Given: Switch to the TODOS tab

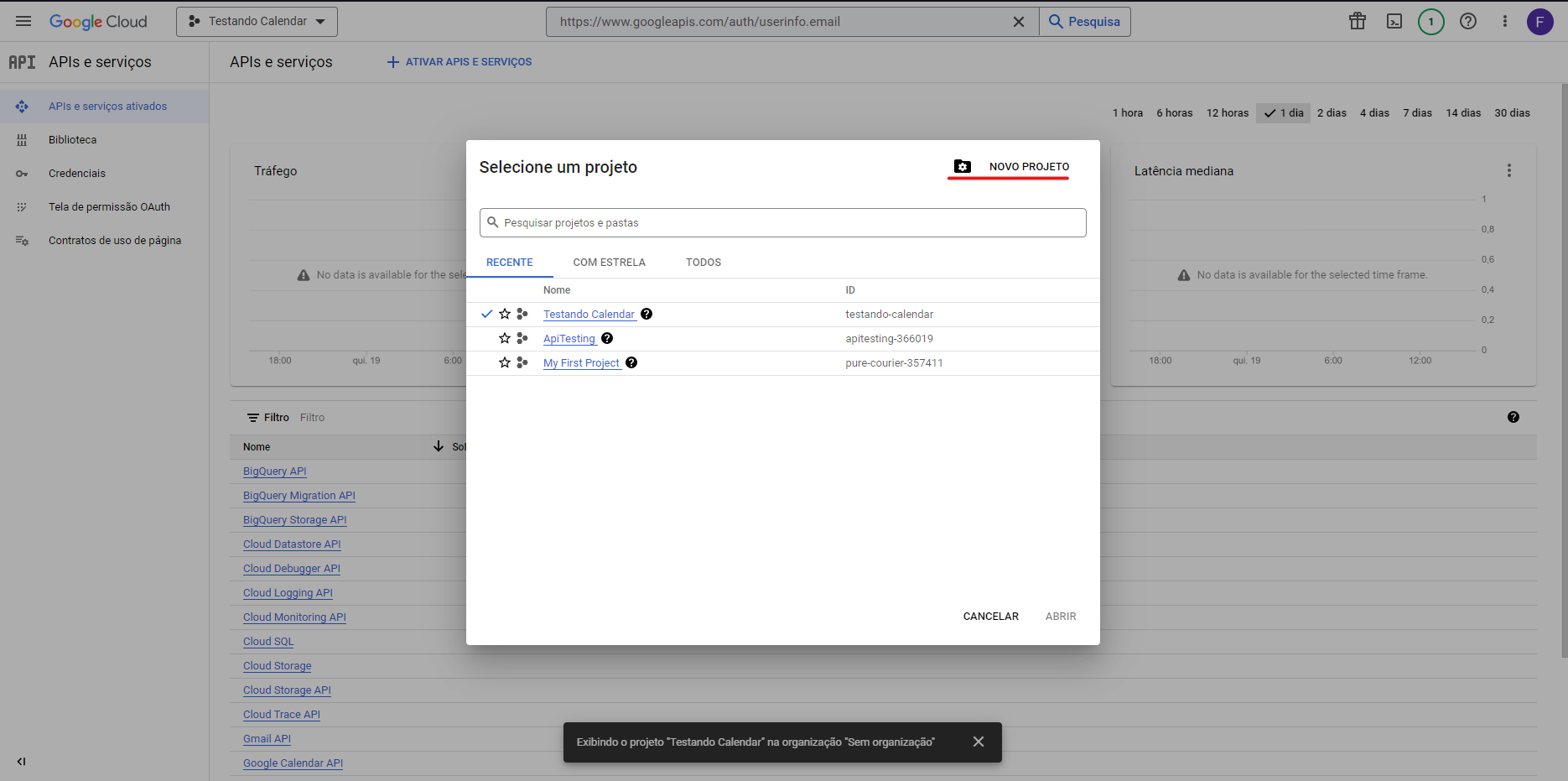Looking at the screenshot, I should [x=703, y=263].
